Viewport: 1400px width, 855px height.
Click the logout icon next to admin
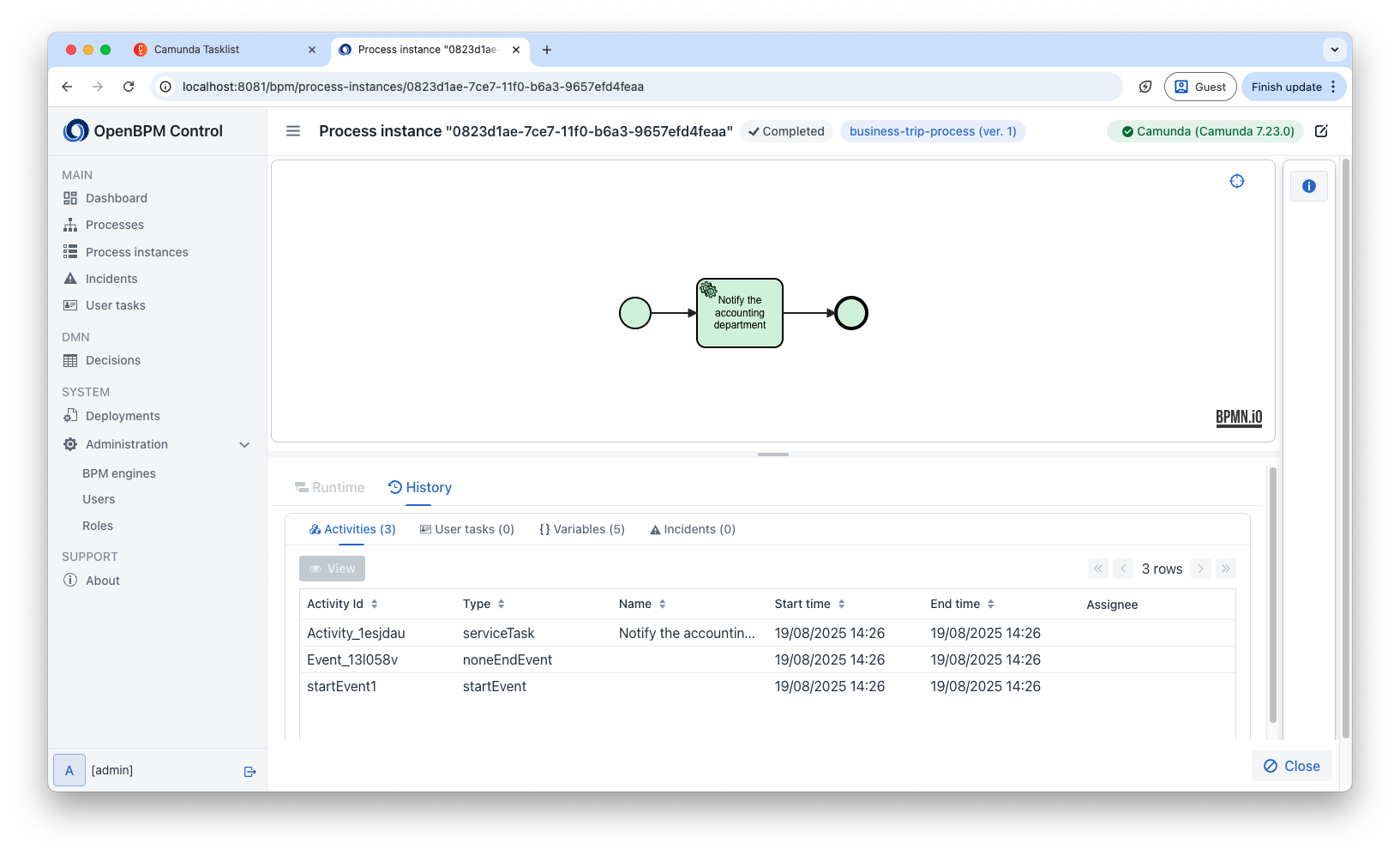(x=250, y=772)
